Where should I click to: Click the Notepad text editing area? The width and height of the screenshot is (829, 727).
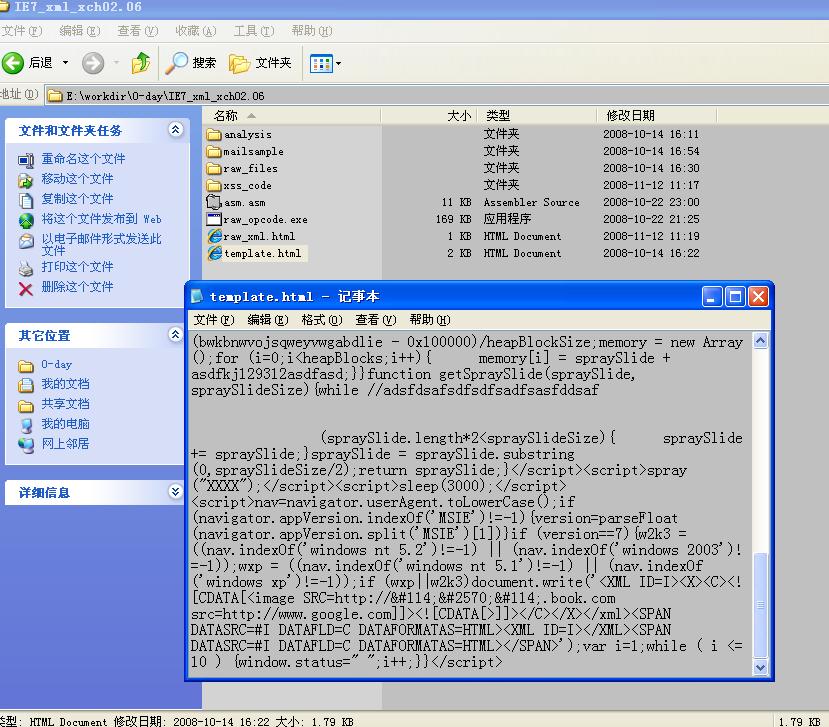point(471,504)
